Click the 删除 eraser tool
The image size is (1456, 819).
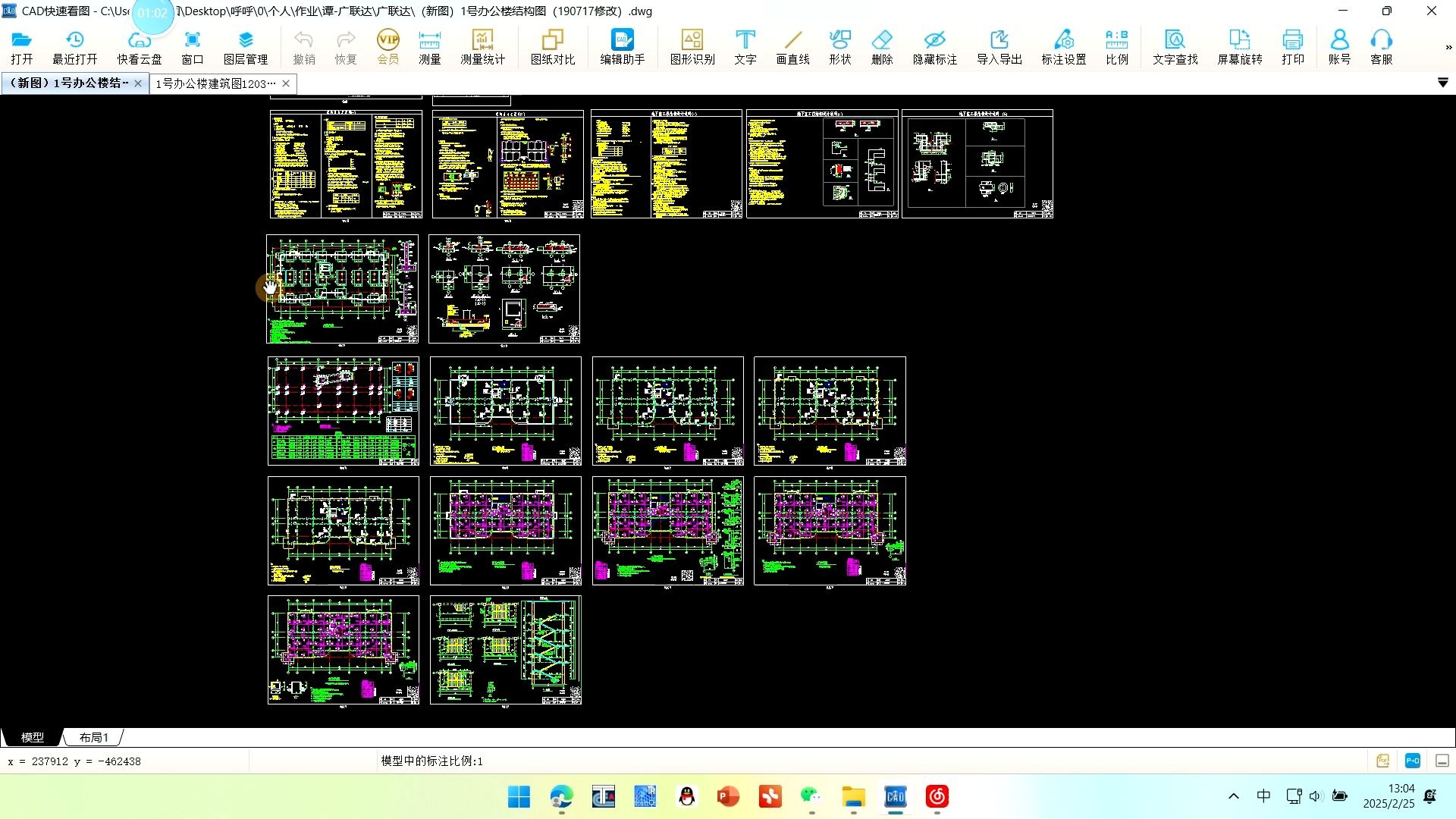[881, 47]
